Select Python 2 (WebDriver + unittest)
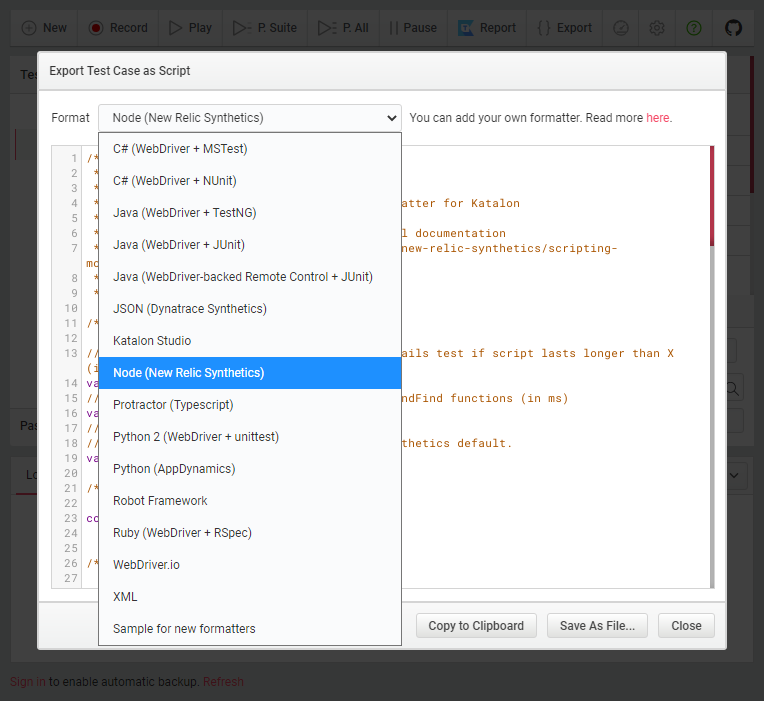764x701 pixels. click(250, 436)
